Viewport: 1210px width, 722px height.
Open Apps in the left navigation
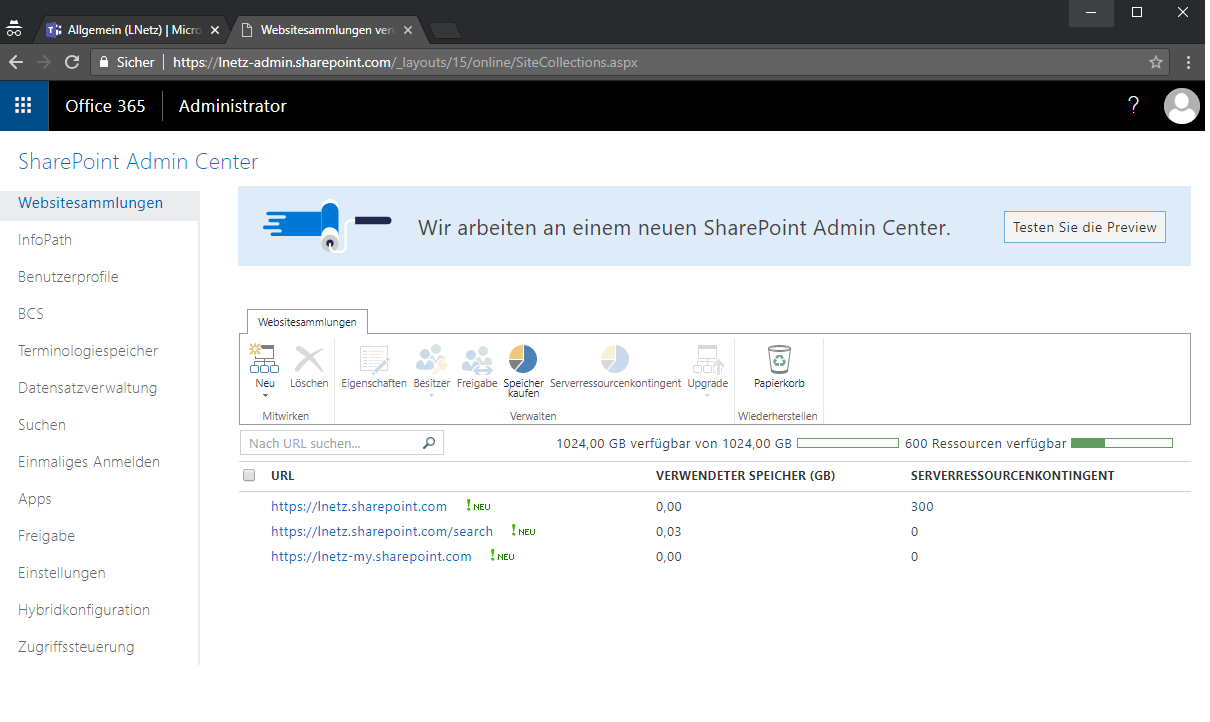(x=35, y=499)
